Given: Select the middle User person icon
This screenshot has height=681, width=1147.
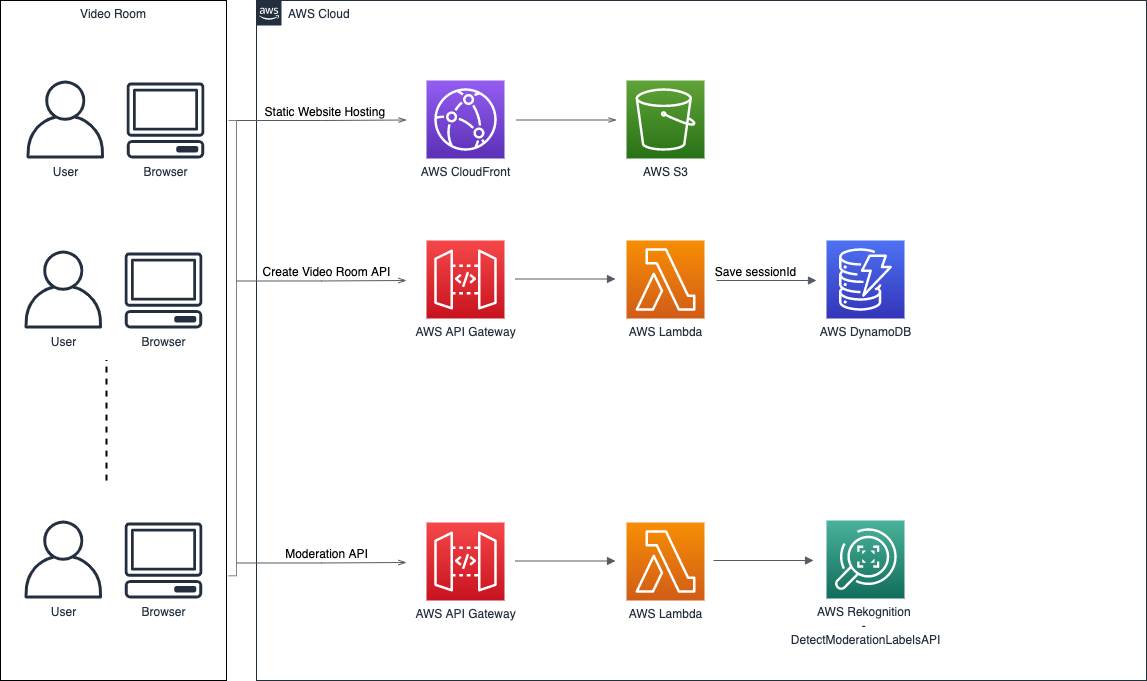Looking at the screenshot, I should 64,290.
